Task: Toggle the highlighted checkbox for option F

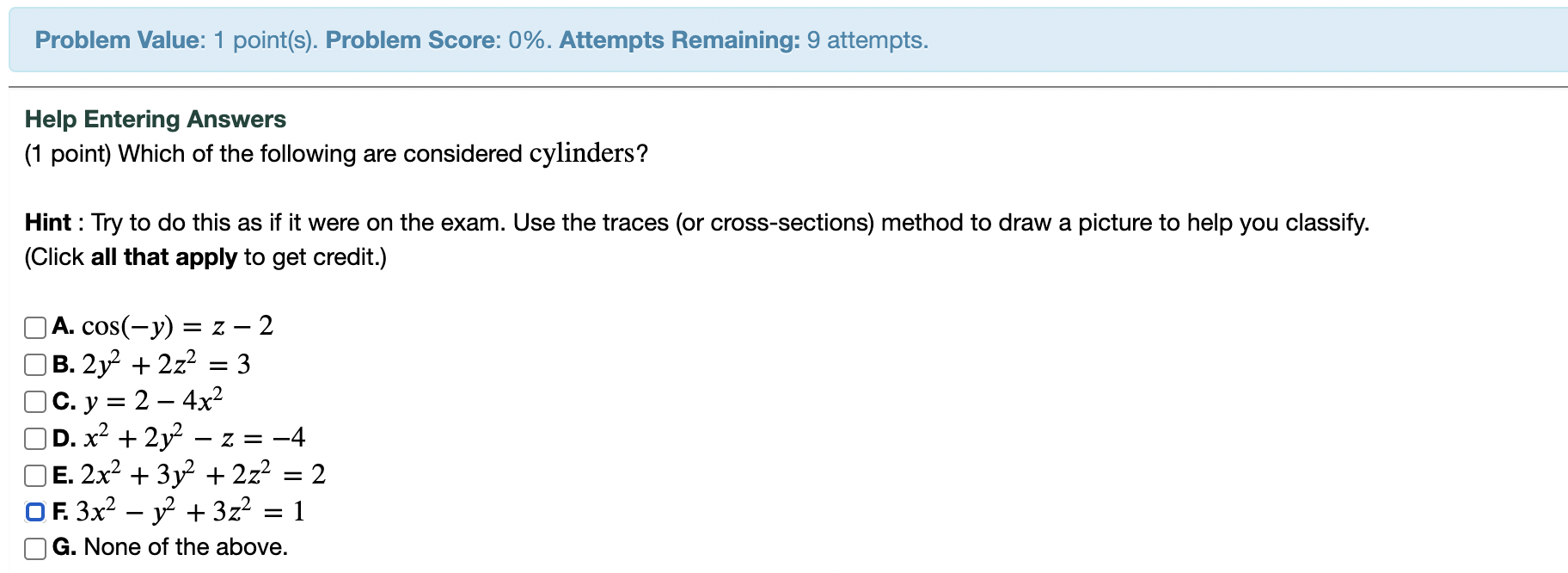Action: (x=35, y=511)
